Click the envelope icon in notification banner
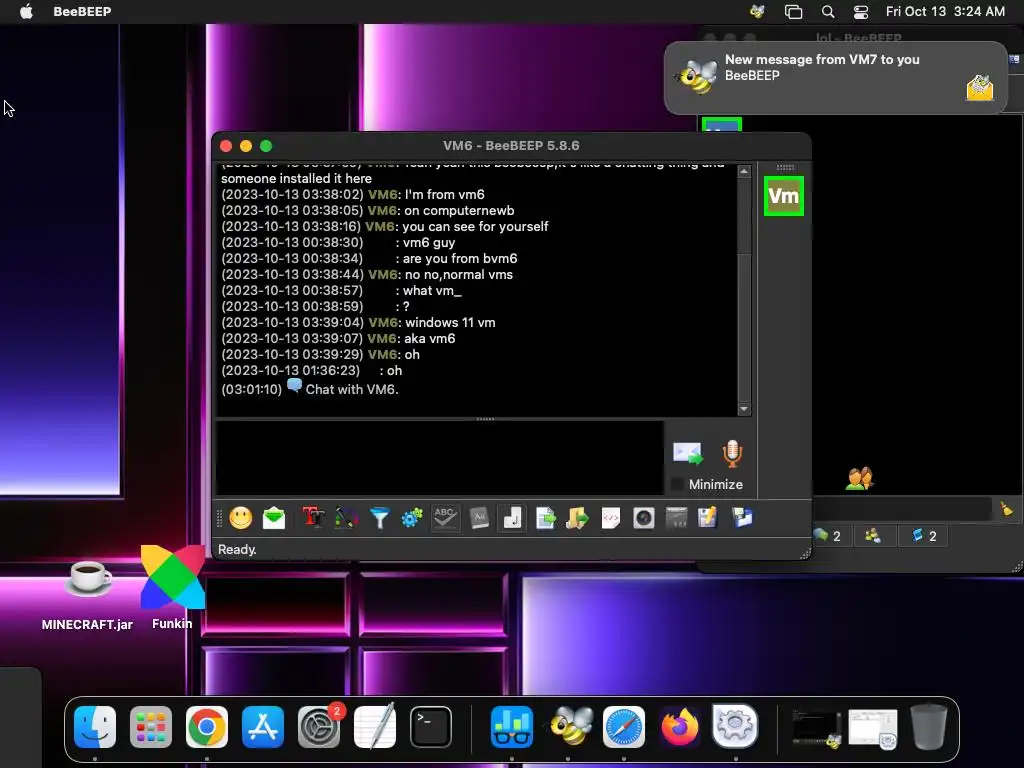 point(980,88)
